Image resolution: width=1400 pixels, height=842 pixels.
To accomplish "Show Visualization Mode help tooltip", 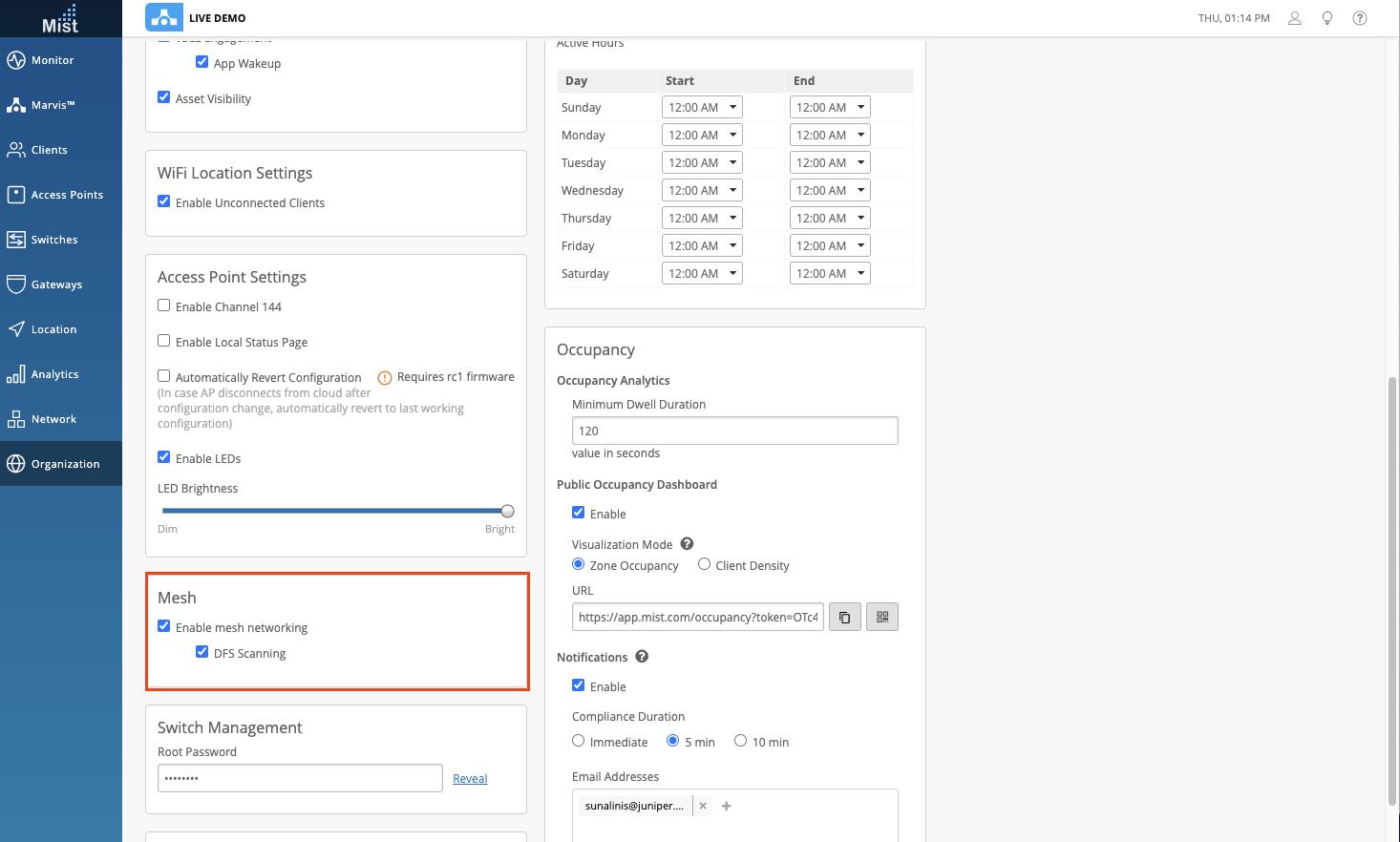I will coord(687,544).
